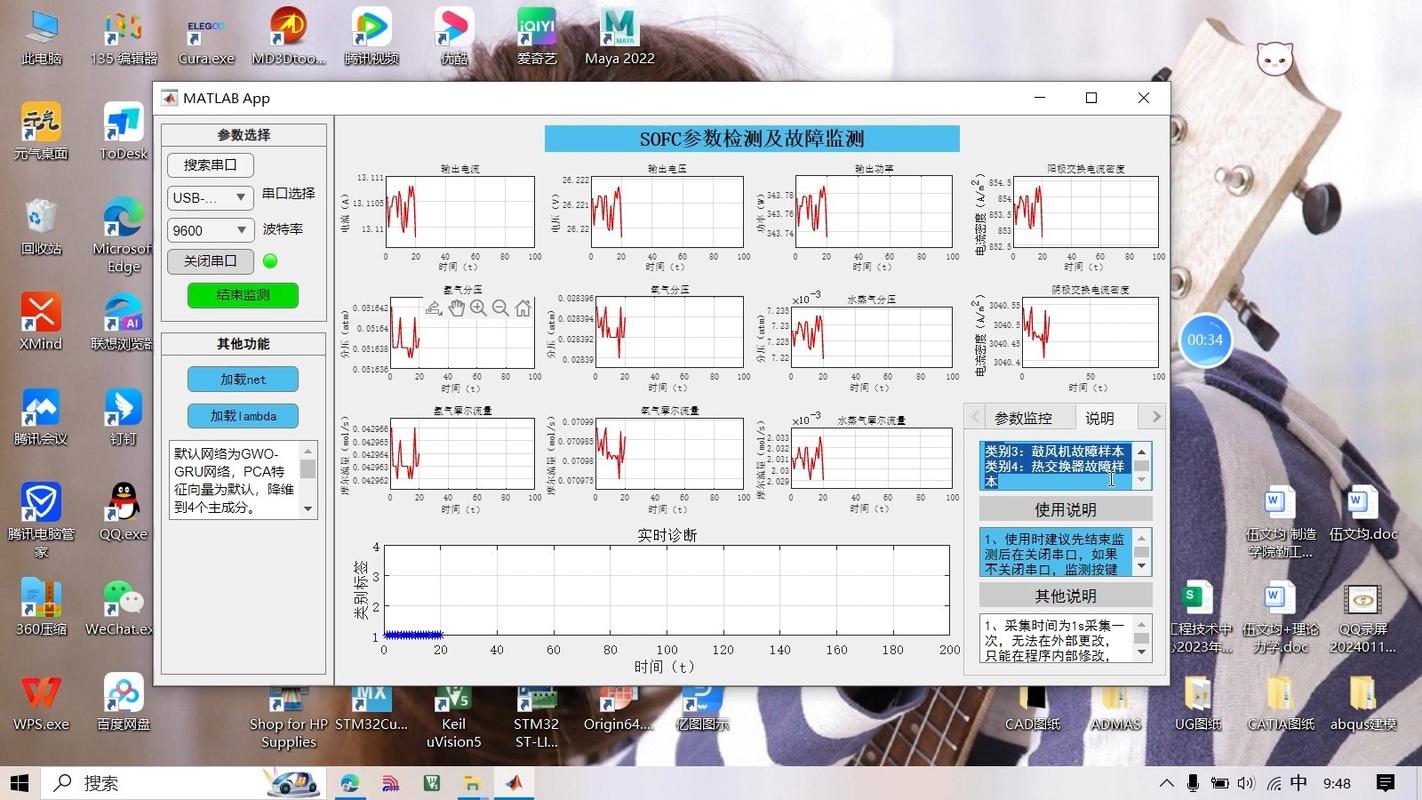Screen dimensions: 1422x800
Task: Click the green 结束监测 button
Action: [243, 295]
